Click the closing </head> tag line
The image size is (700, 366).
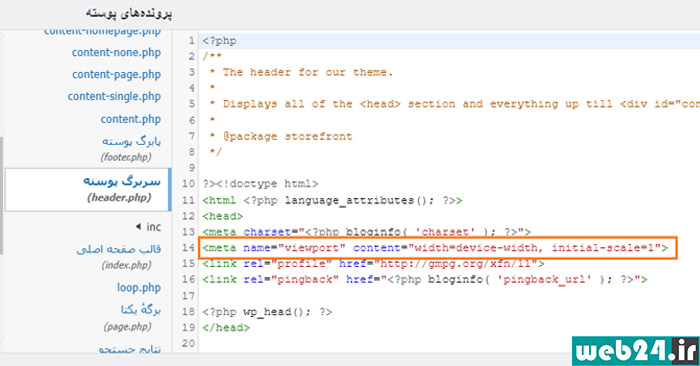[x=226, y=328]
